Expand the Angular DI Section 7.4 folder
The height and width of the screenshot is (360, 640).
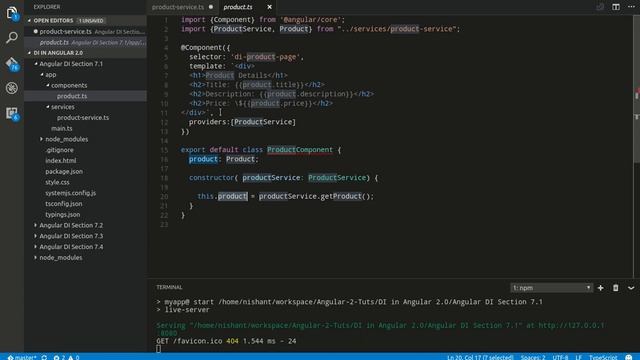pyautogui.click(x=36, y=247)
